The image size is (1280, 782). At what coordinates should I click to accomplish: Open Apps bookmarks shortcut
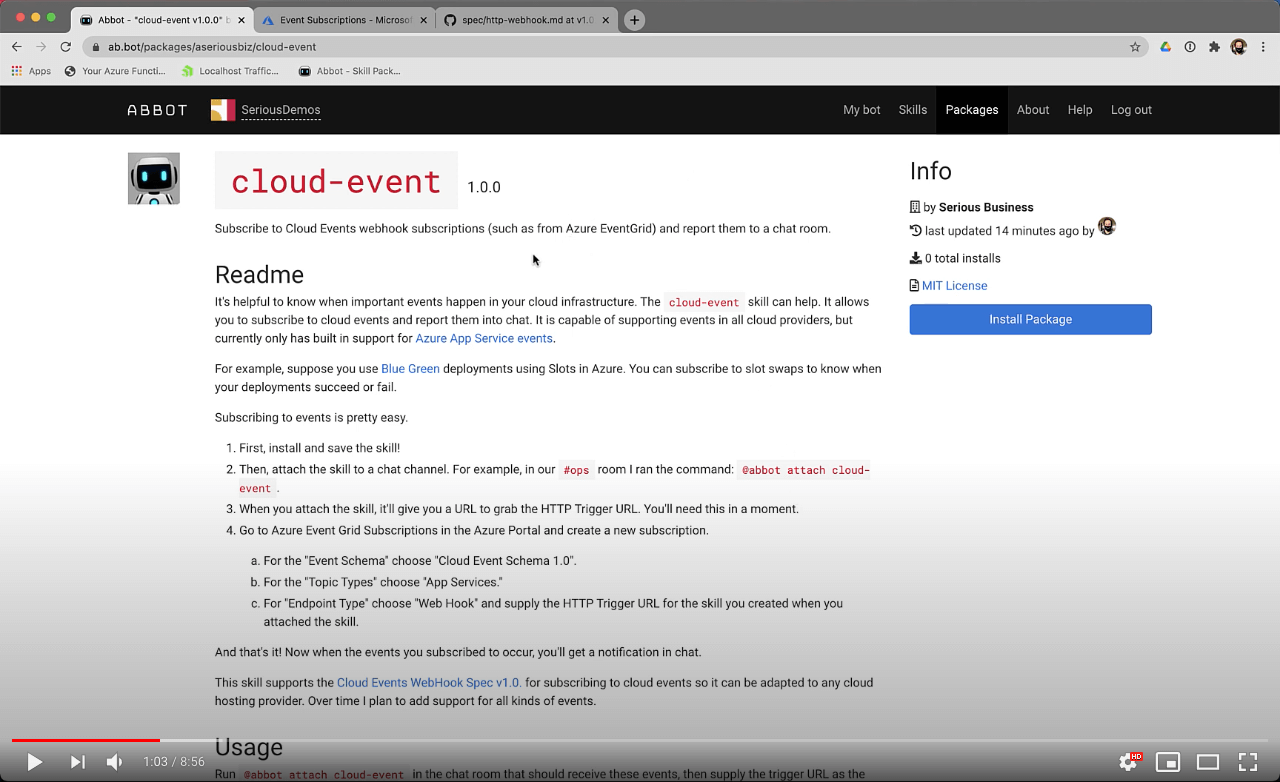pos(31,71)
